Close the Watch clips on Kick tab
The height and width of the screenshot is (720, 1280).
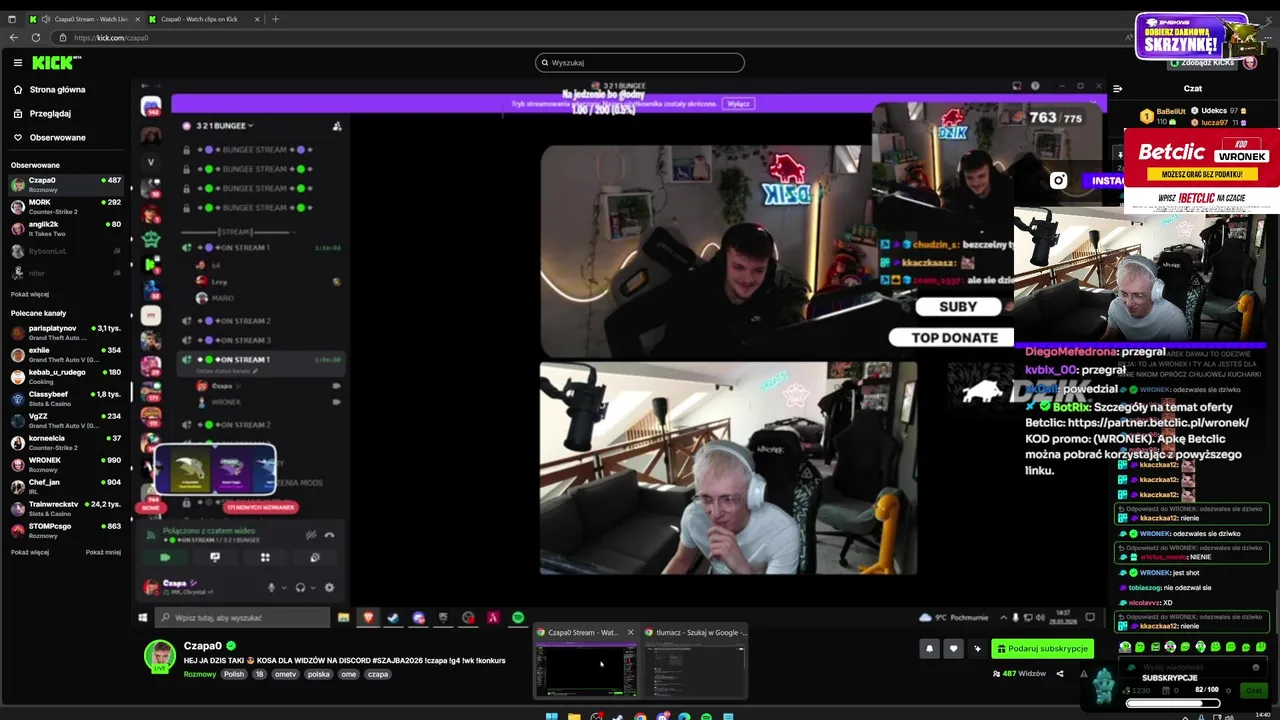click(x=256, y=19)
